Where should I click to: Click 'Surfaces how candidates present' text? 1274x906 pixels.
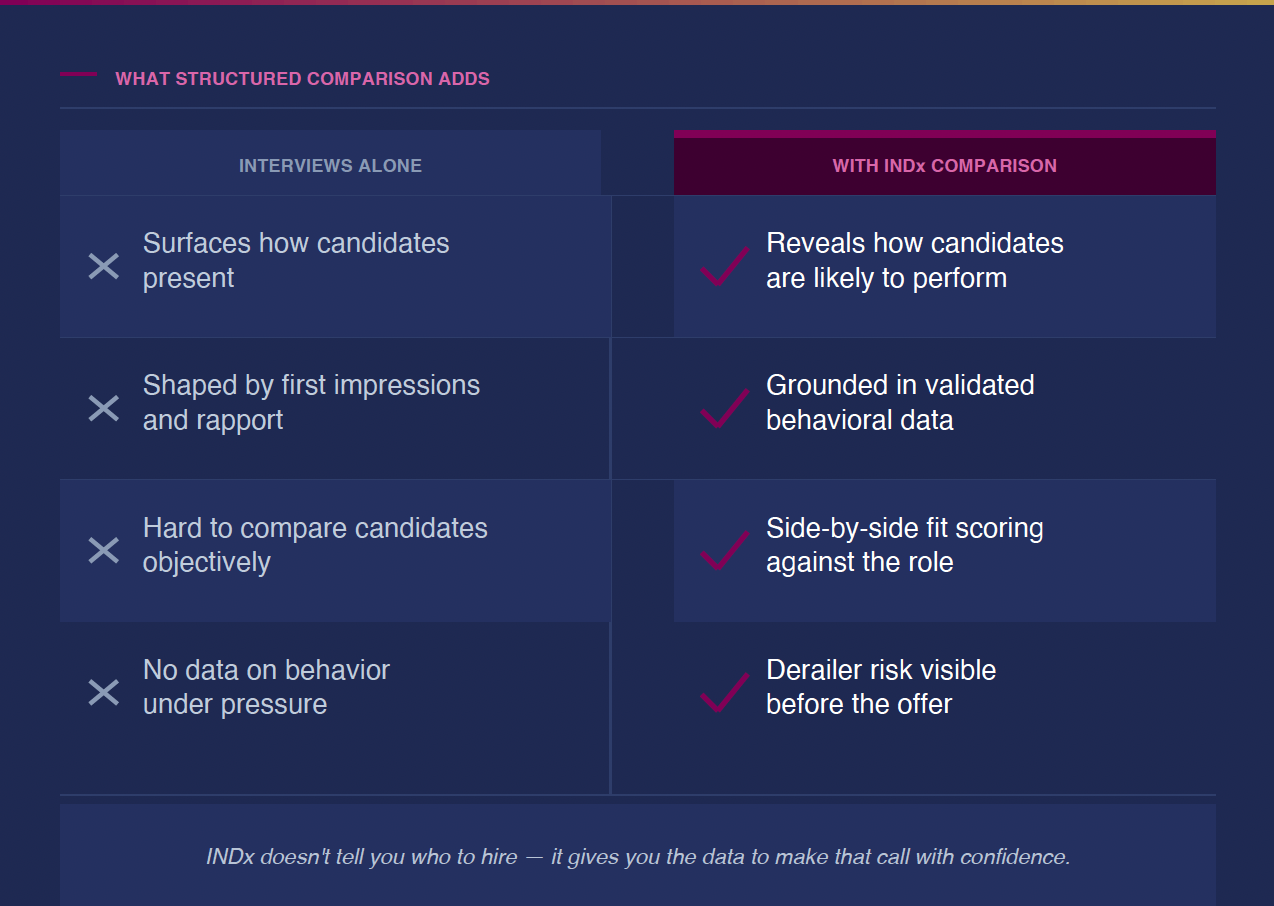[x=296, y=260]
